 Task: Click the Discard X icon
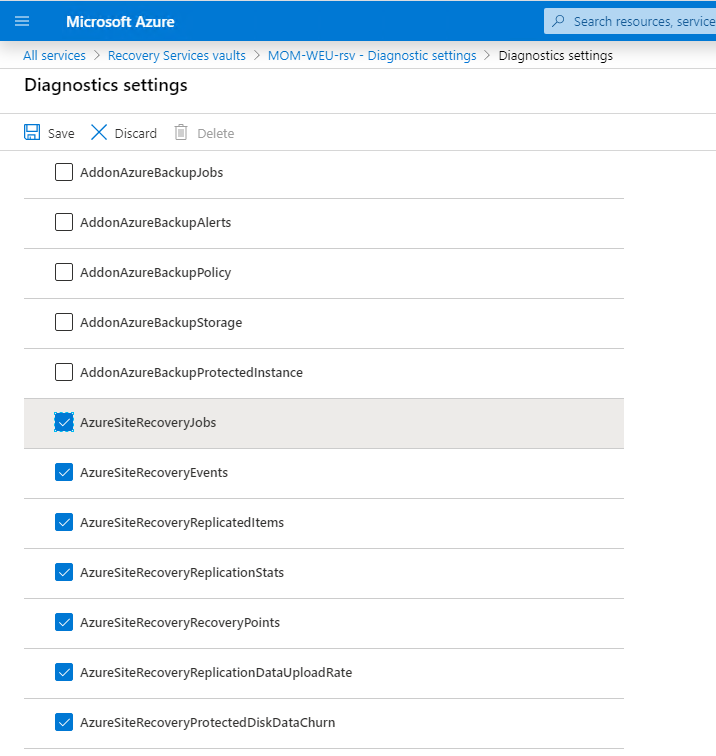(x=99, y=132)
